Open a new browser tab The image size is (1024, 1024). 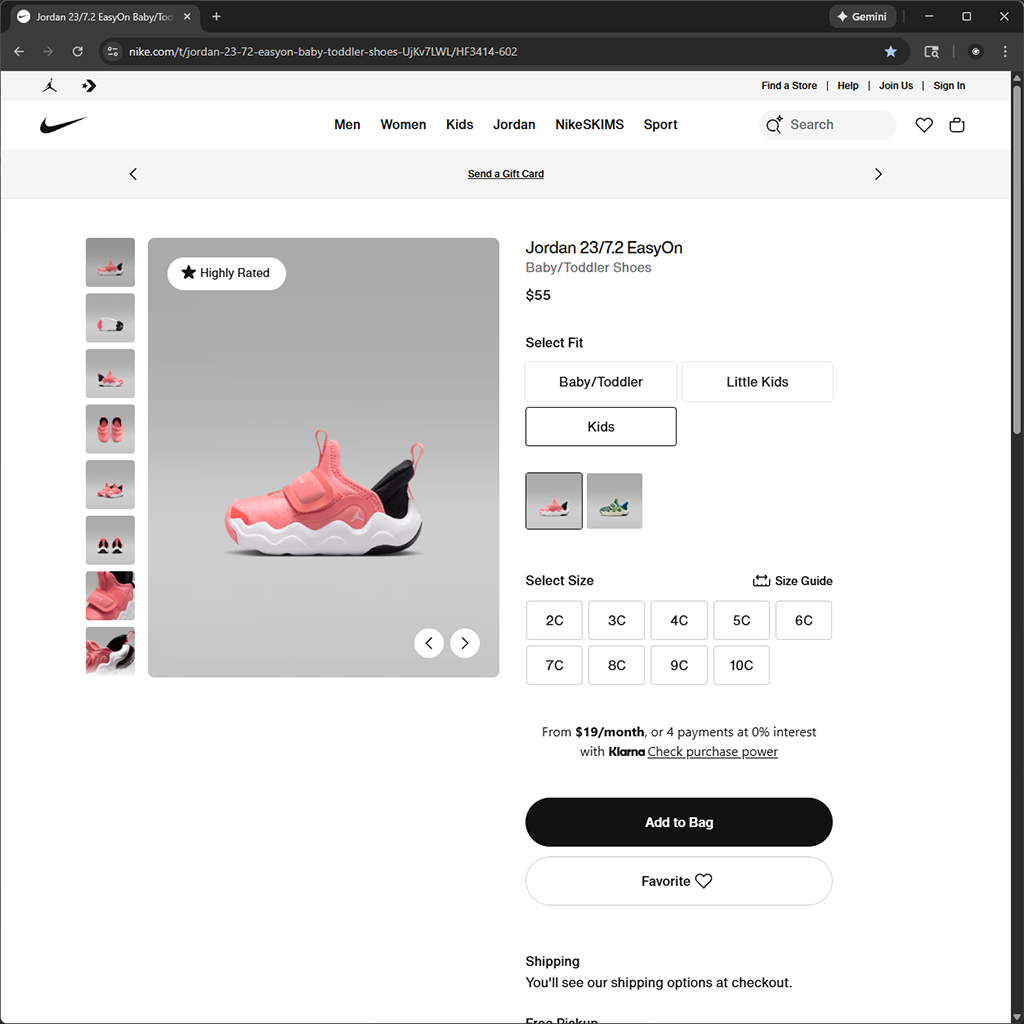pos(216,16)
